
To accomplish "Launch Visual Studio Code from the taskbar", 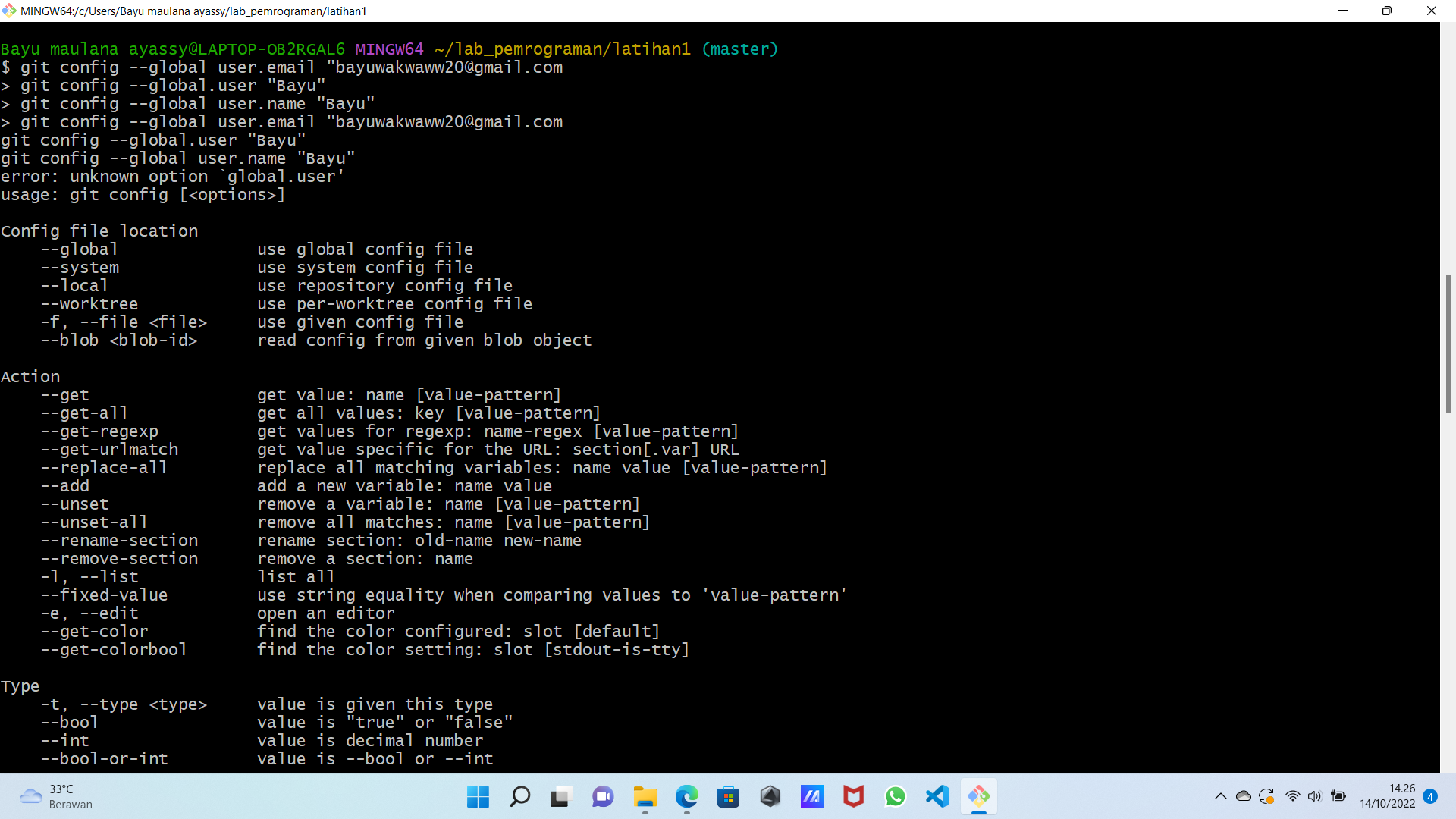I will point(937,796).
